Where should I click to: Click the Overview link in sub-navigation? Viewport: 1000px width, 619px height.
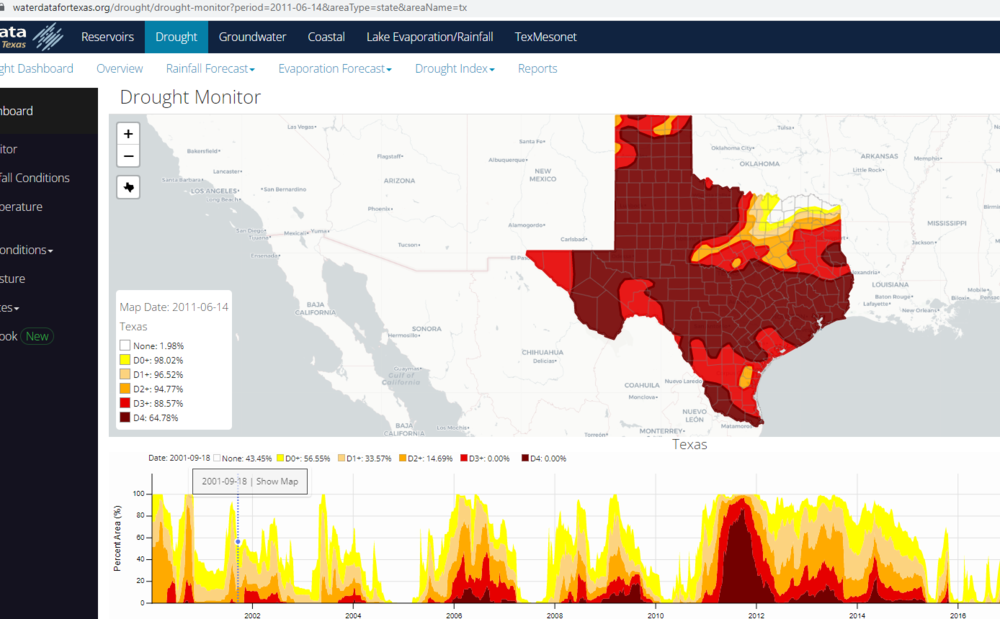119,69
